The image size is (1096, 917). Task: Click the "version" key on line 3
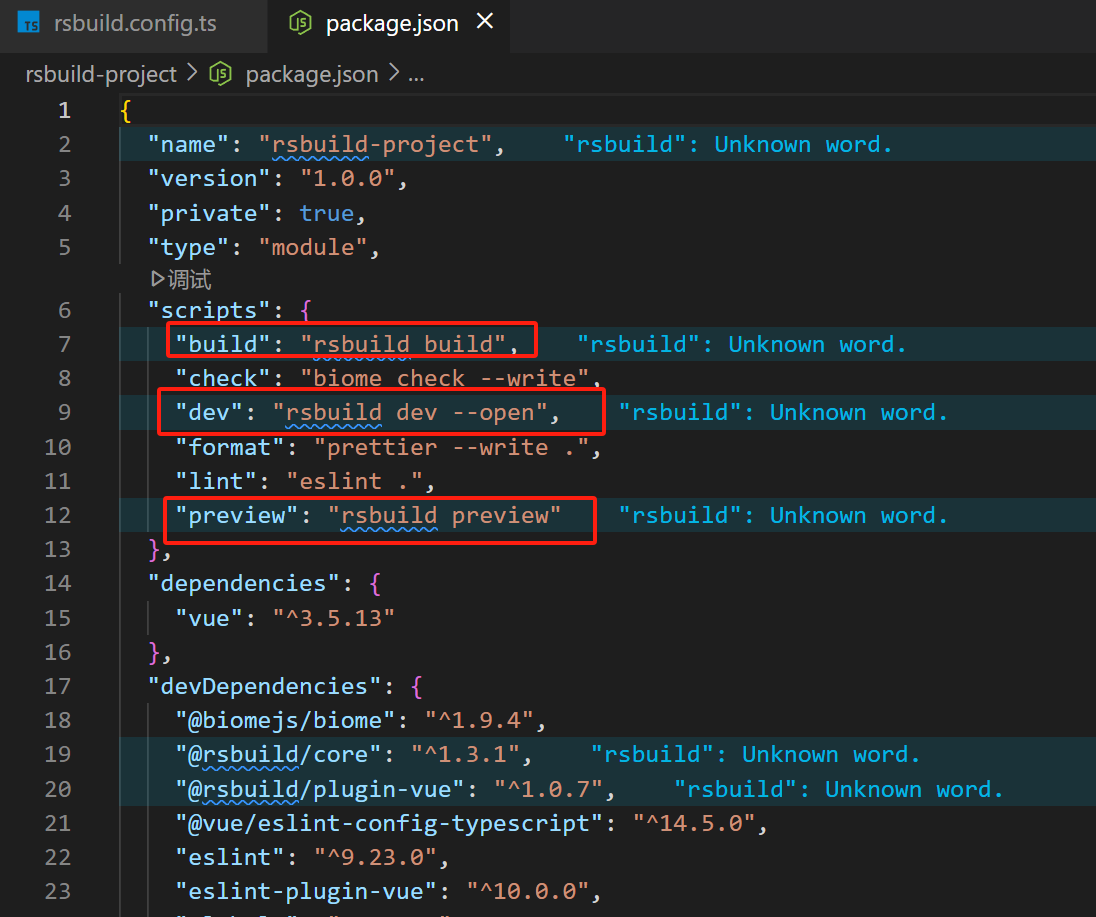210,179
